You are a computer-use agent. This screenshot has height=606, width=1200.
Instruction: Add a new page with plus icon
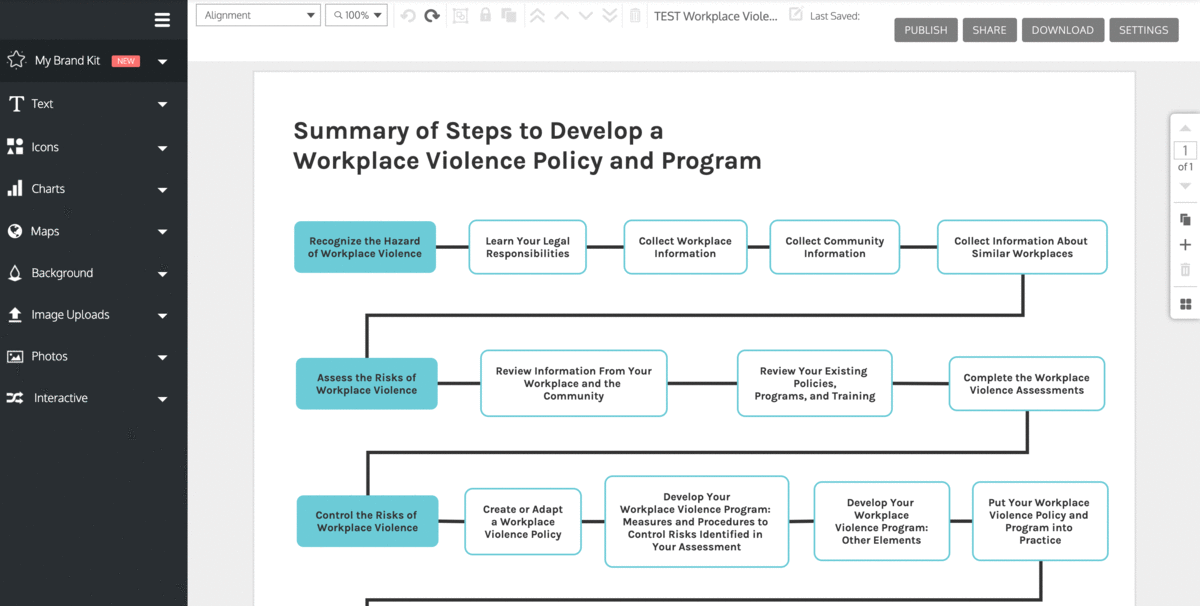(1185, 245)
